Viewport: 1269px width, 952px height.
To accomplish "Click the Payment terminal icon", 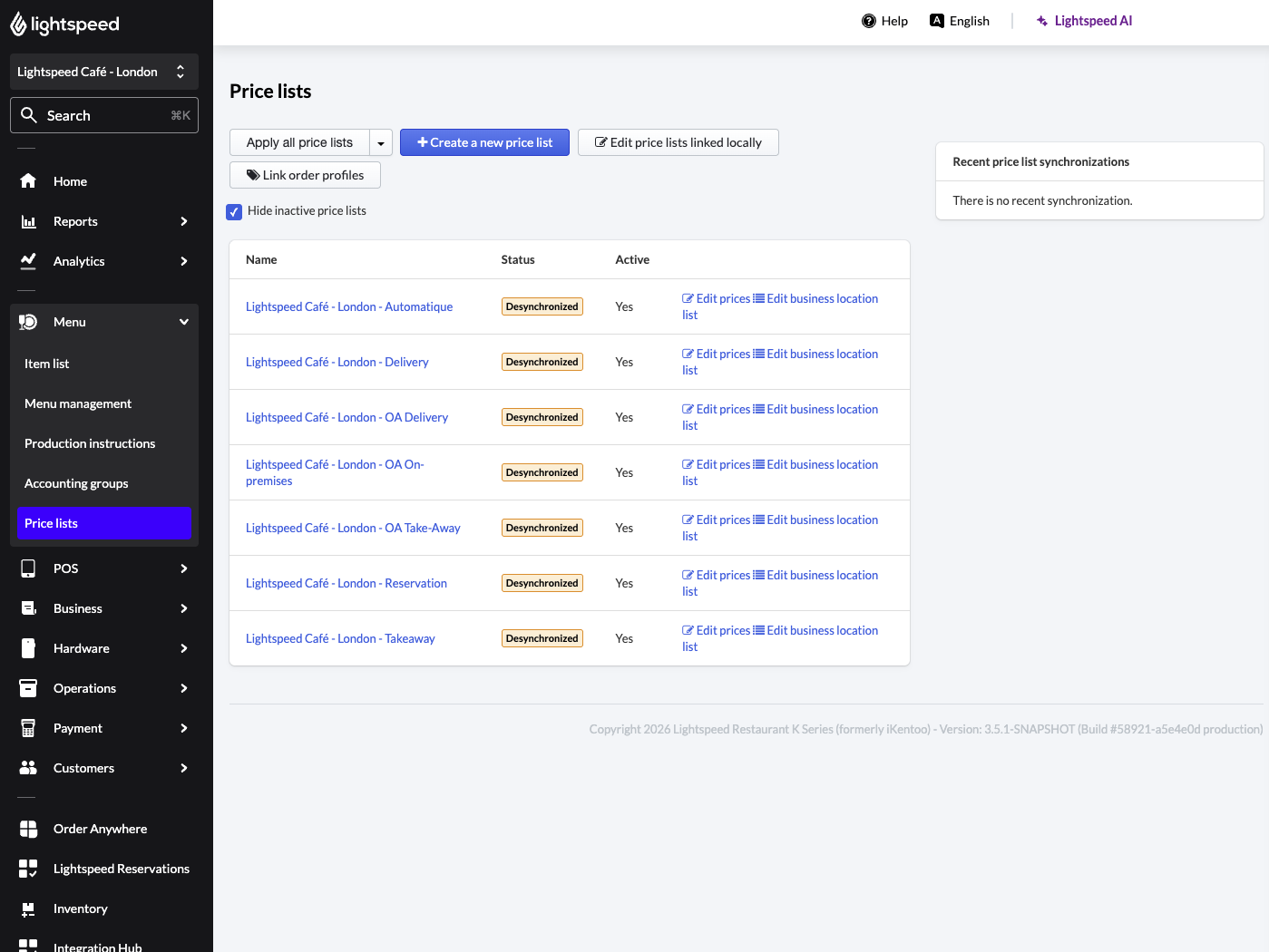I will tap(28, 728).
